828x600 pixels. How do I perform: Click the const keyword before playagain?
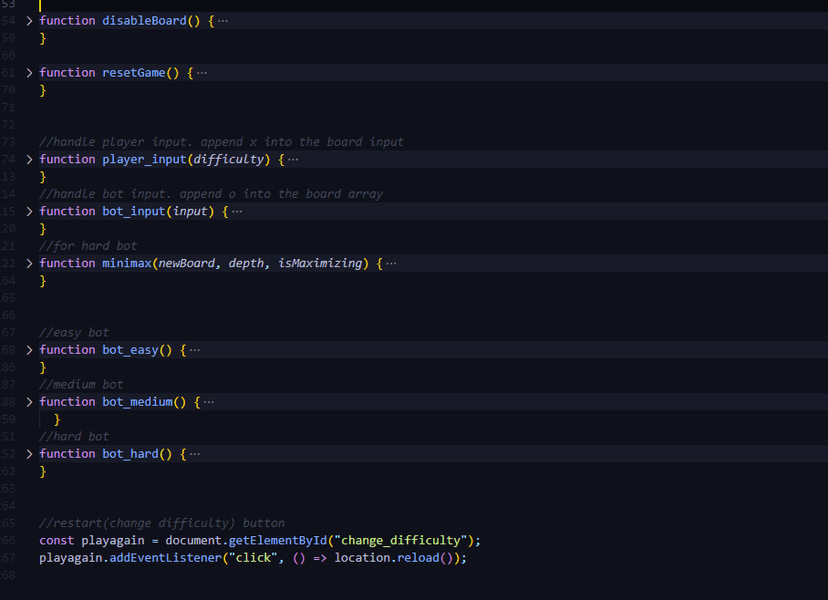[x=56, y=541]
